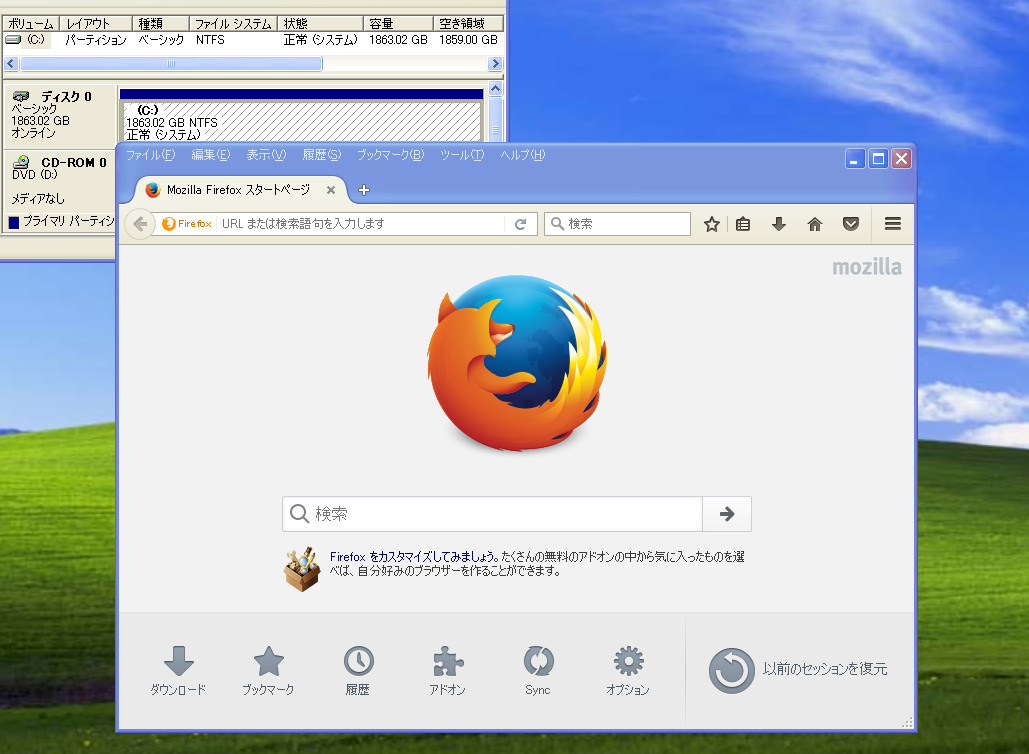The width and height of the screenshot is (1029, 754).
Task: Open ブックマーク from start page bottom bar
Action: point(268,670)
